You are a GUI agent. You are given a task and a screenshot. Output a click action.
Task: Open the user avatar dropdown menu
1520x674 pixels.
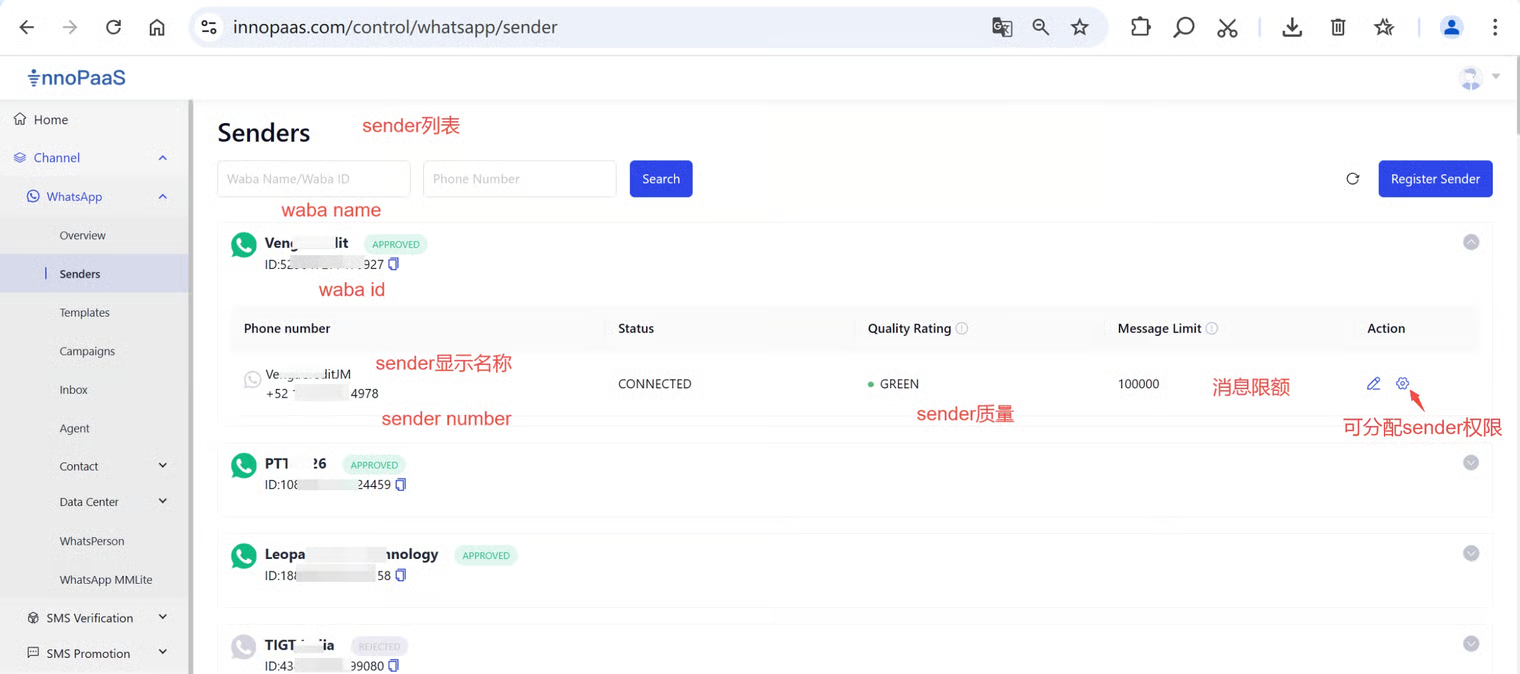tap(1478, 78)
